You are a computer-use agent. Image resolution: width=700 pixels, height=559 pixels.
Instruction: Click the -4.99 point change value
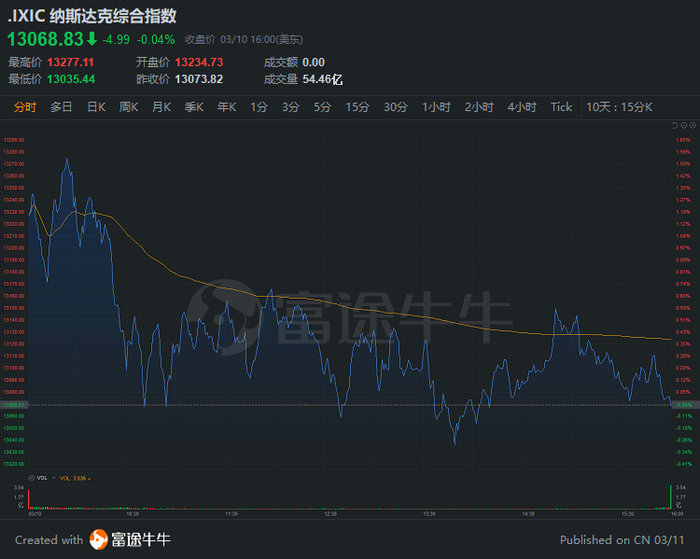point(116,40)
